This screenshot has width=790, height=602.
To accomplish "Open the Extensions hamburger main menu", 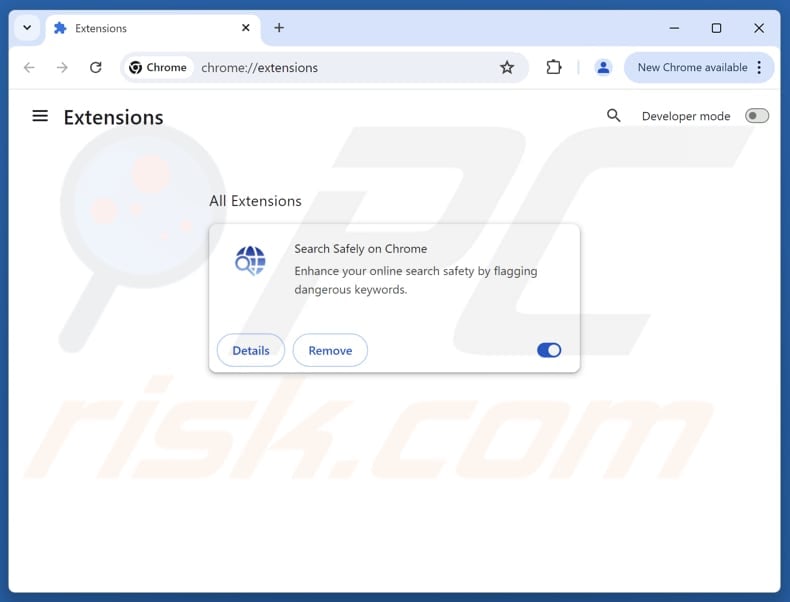I will [40, 116].
